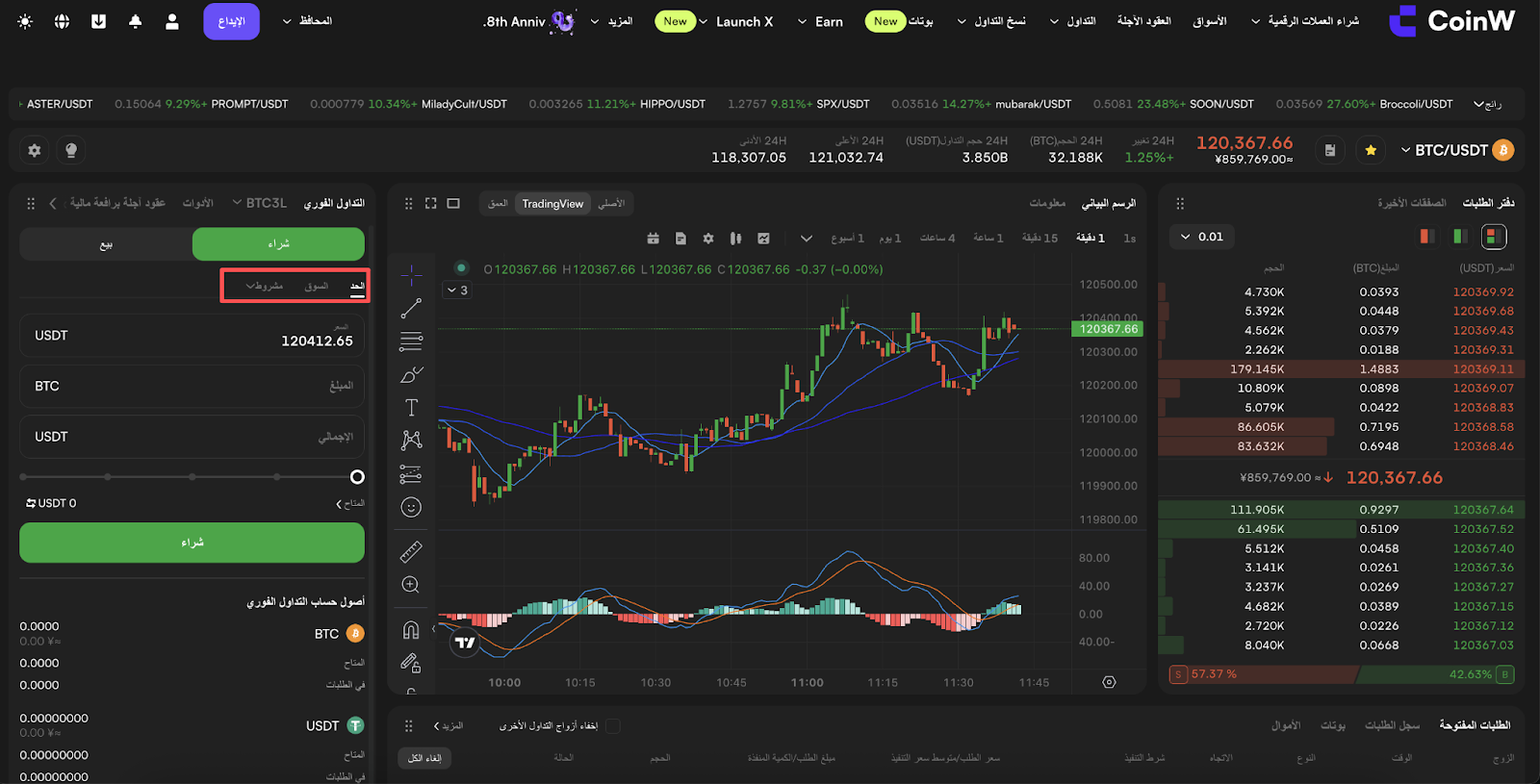Open the سجل الطلبات order history tab
This screenshot has width=1540, height=784.
point(1392,725)
